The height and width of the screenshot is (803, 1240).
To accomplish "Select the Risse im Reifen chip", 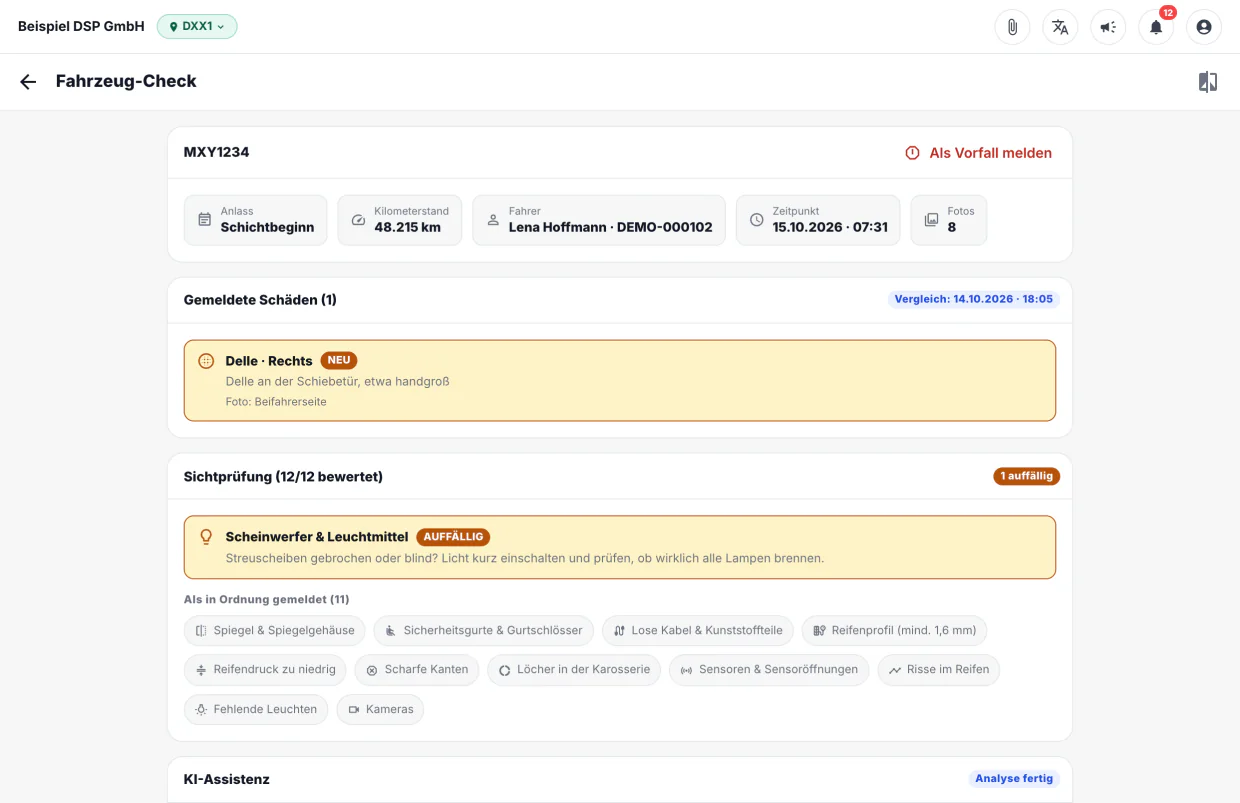I will (x=938, y=670).
